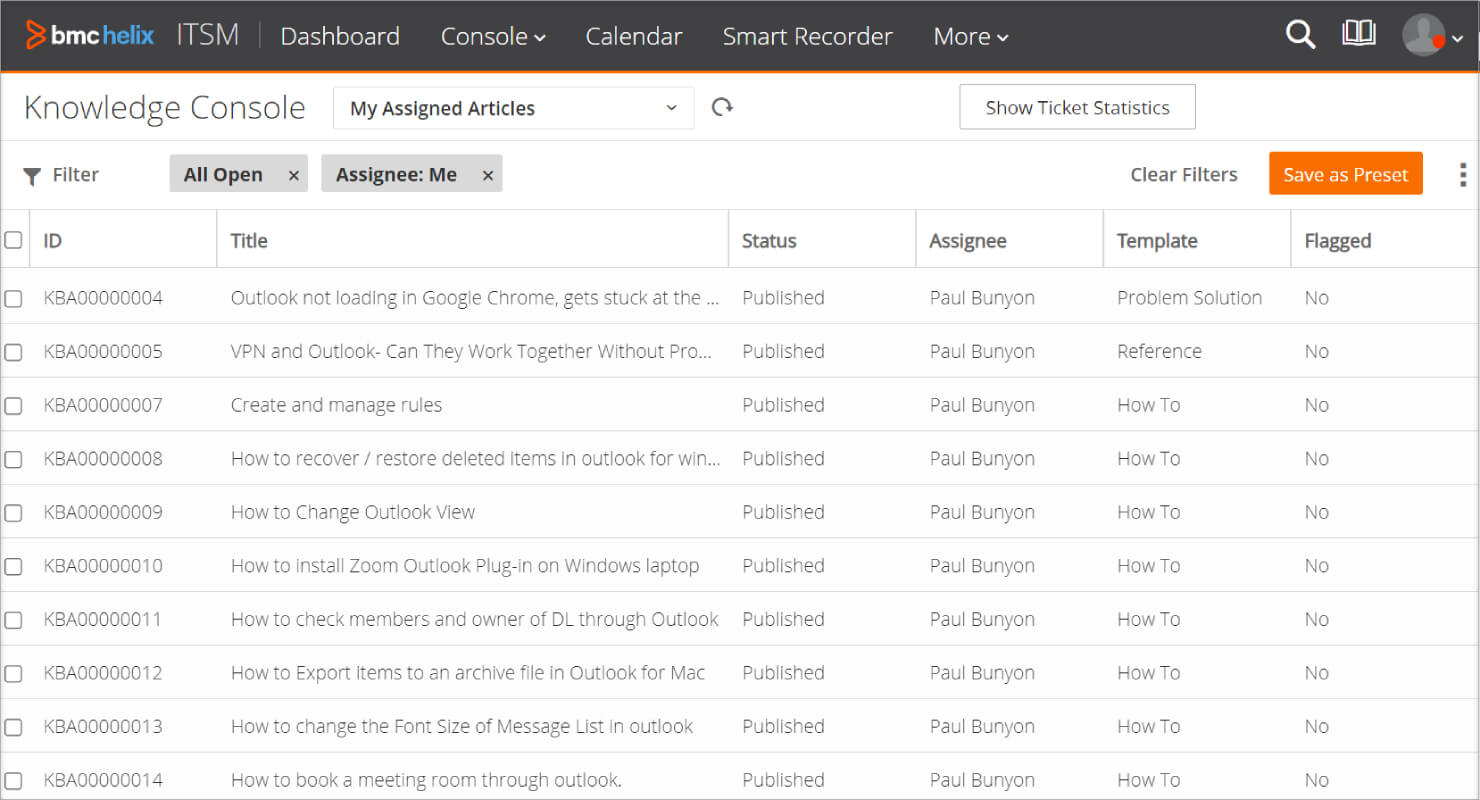Open the knowledge book icon
The width and height of the screenshot is (1480, 800).
click(1358, 34)
